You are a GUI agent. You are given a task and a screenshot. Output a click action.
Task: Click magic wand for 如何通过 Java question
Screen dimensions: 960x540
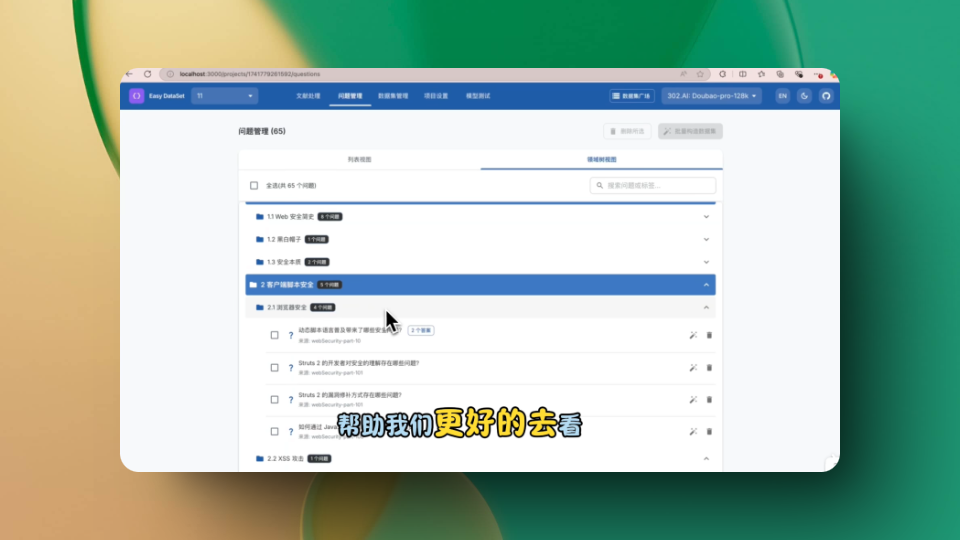pos(693,432)
